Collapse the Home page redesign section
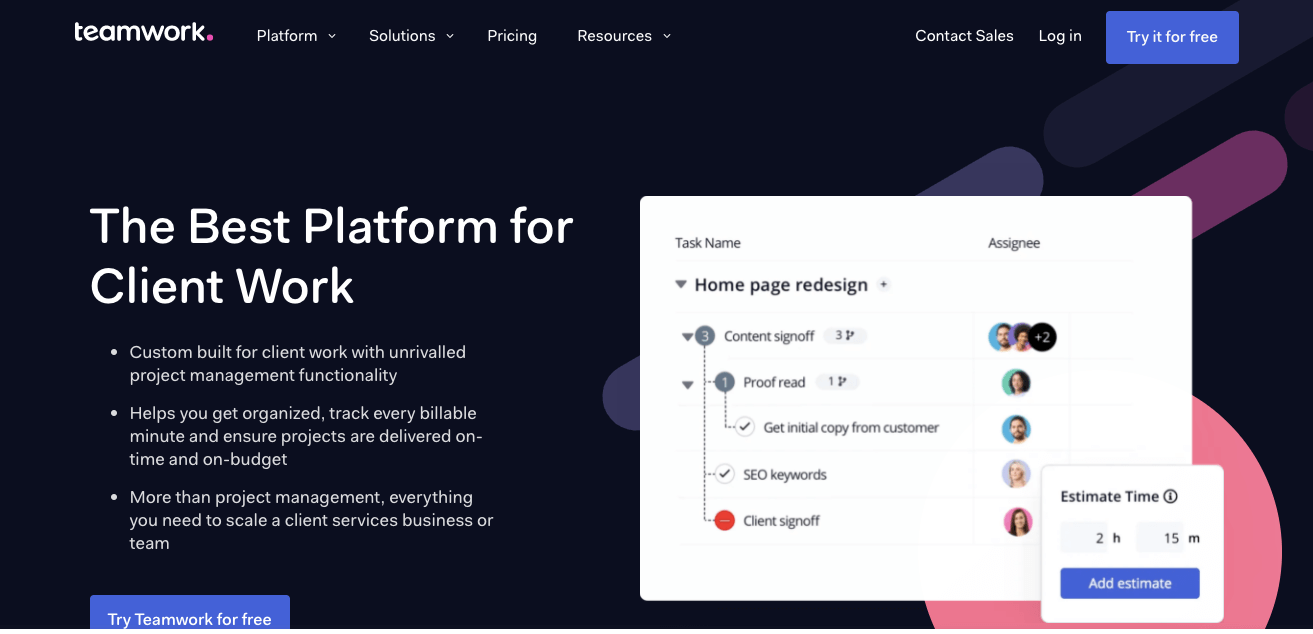This screenshot has width=1313, height=634. coord(681,285)
